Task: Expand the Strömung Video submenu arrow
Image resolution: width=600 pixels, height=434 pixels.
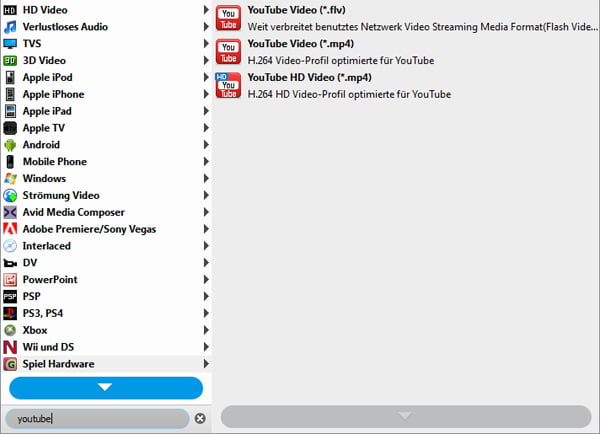Action: click(206, 195)
